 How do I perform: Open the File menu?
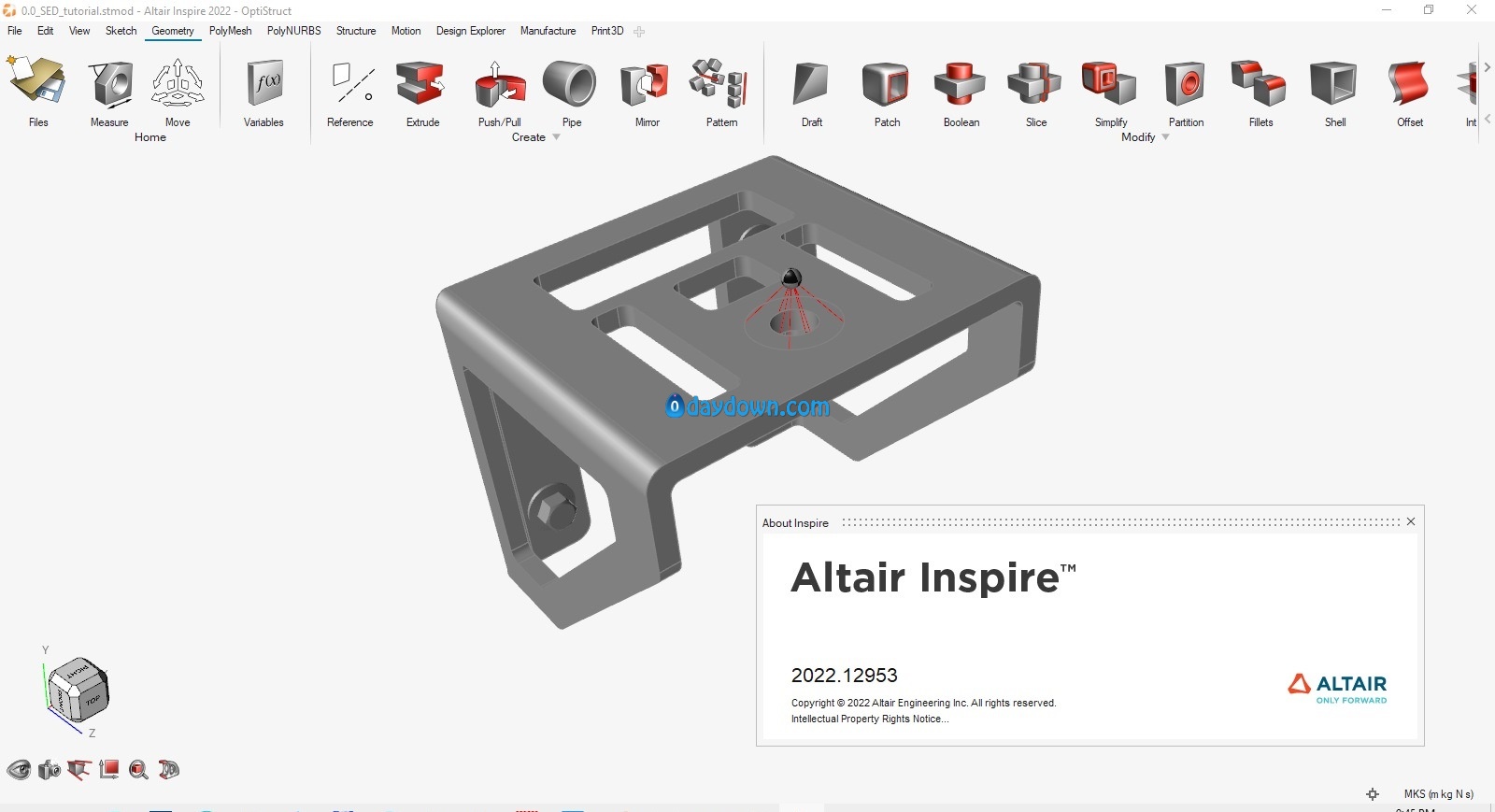pyautogui.click(x=15, y=31)
